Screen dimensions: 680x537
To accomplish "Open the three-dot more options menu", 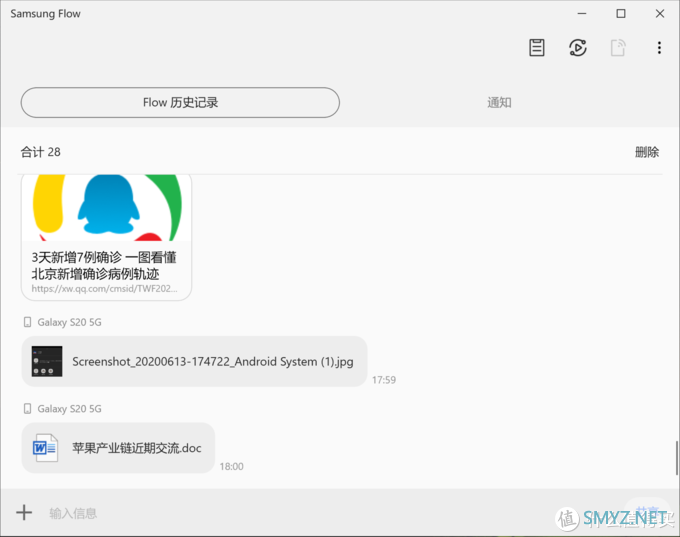I will pos(659,48).
